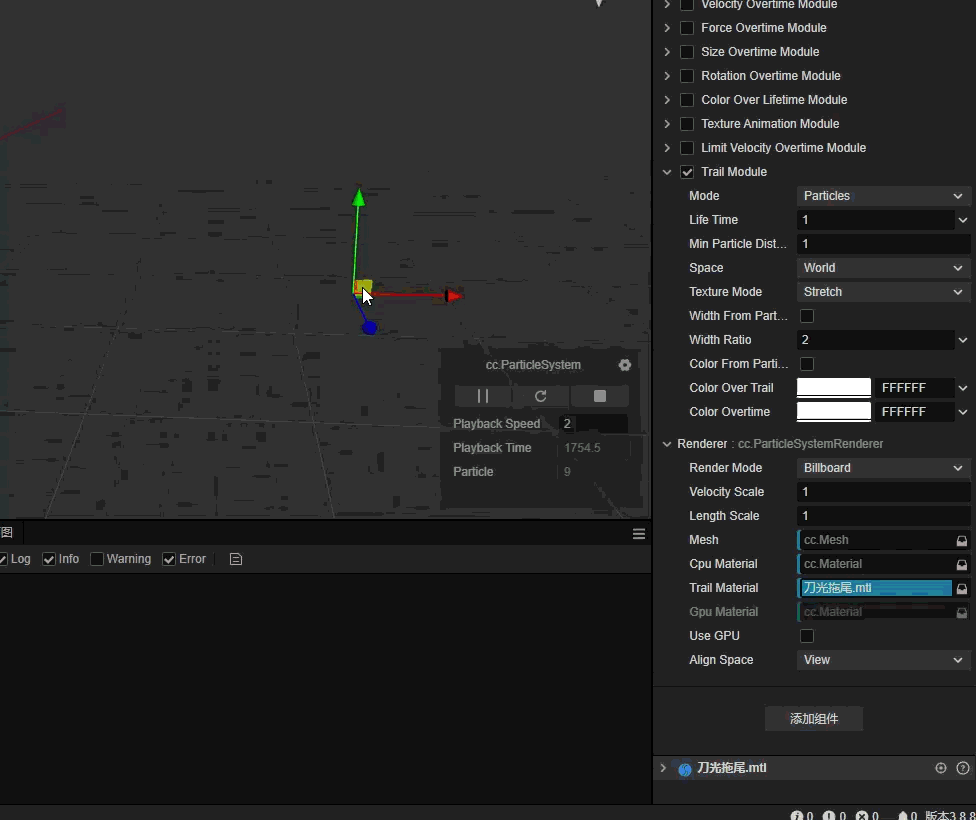
Task: Expand the 刀光拖尾.mtl material section
Action: [x=664, y=768]
